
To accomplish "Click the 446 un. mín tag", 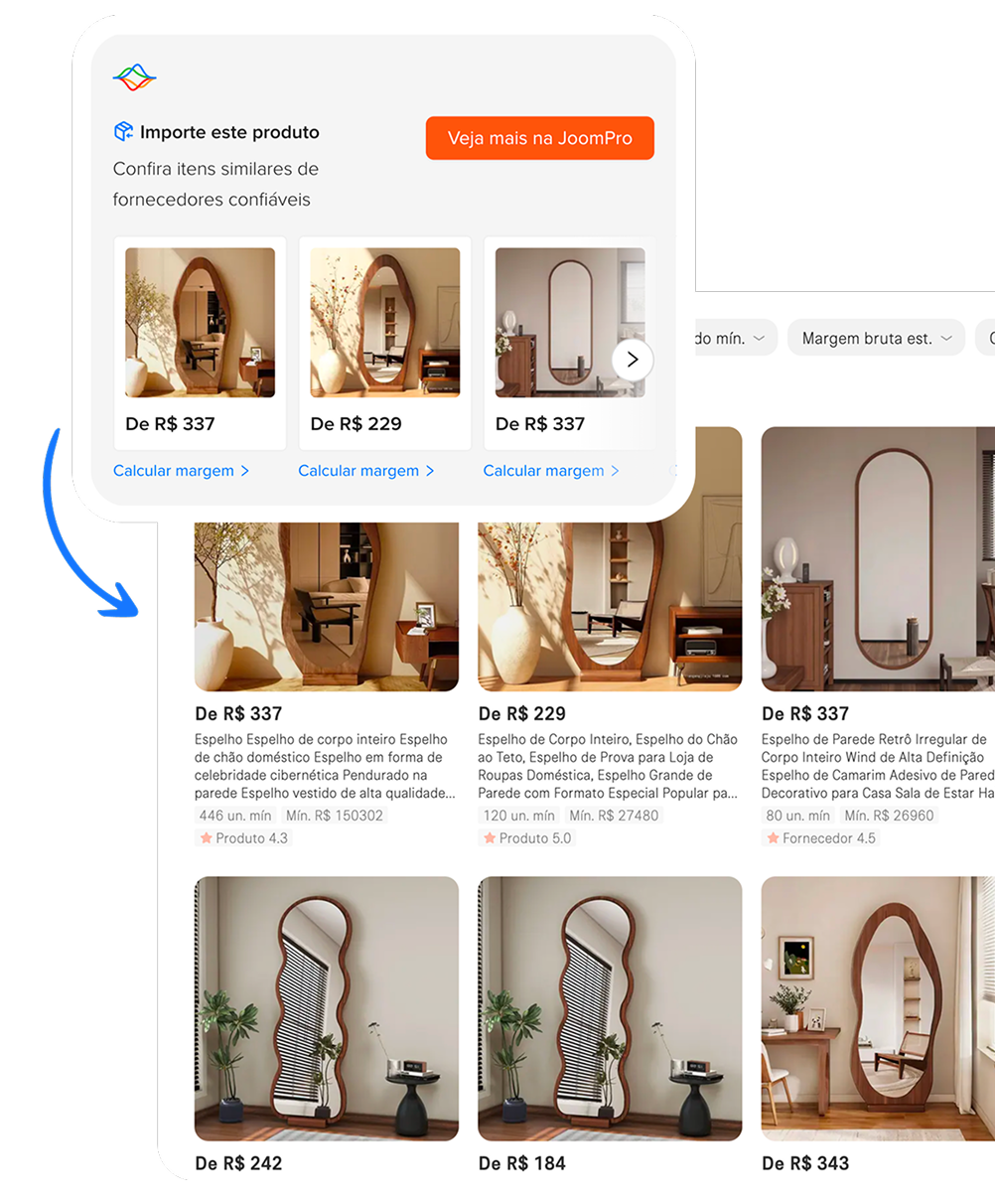I will (235, 816).
